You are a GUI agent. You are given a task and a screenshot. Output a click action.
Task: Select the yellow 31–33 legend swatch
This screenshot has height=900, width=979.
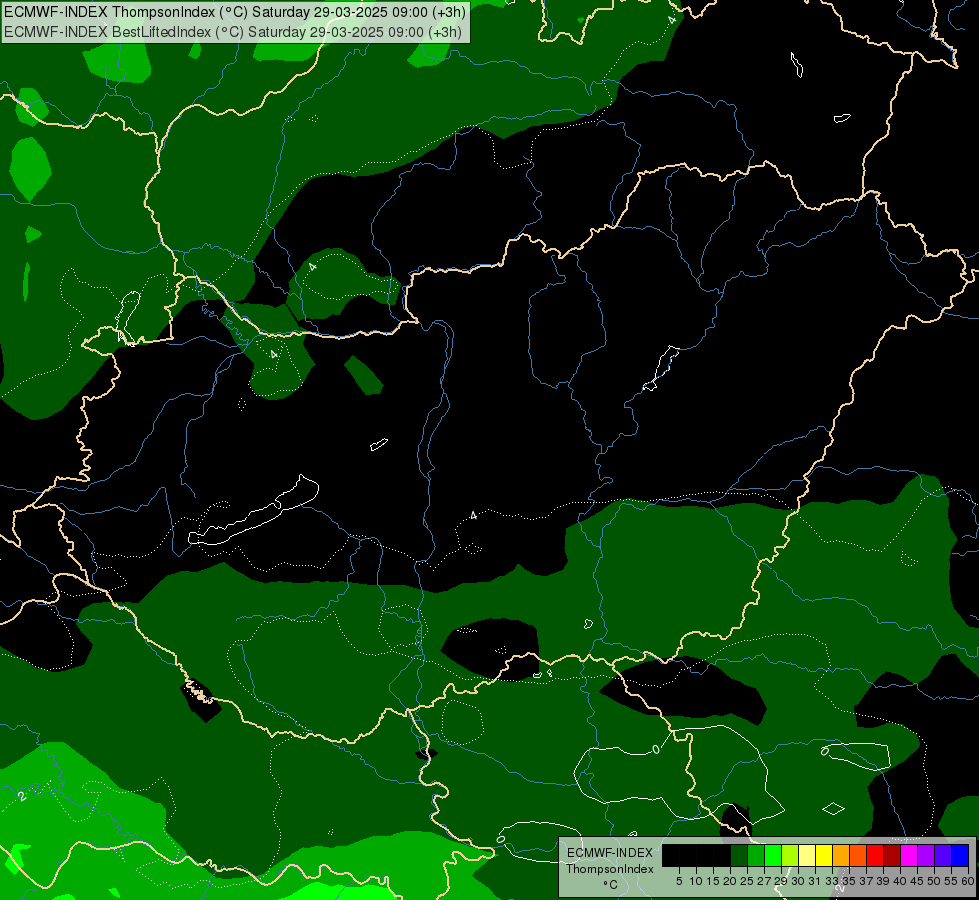(824, 855)
